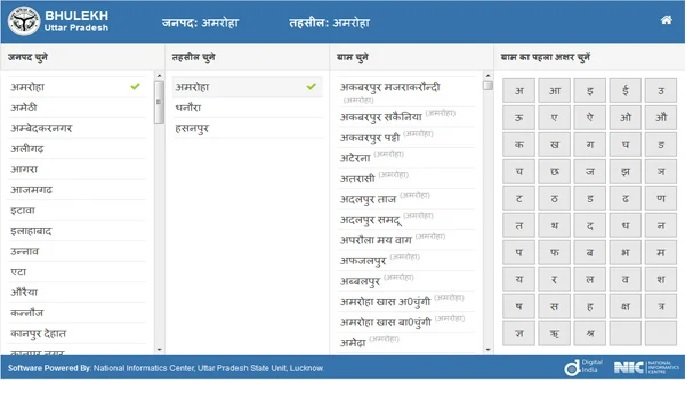
Task: Select district अमेठी
Action: [x=76, y=108]
